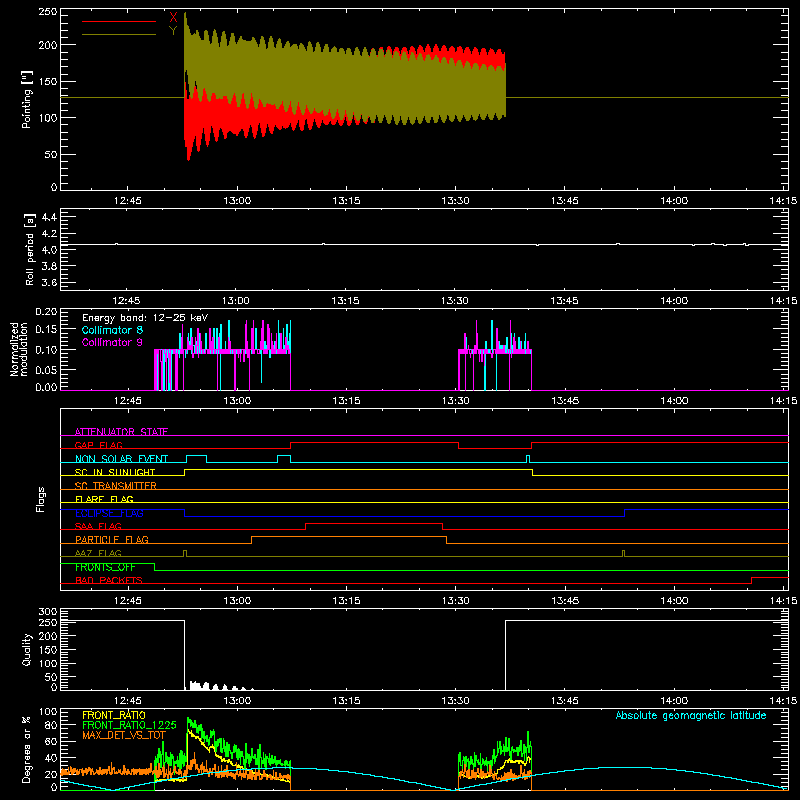Click the 13:30 tick under the modulation plot

tap(455, 401)
